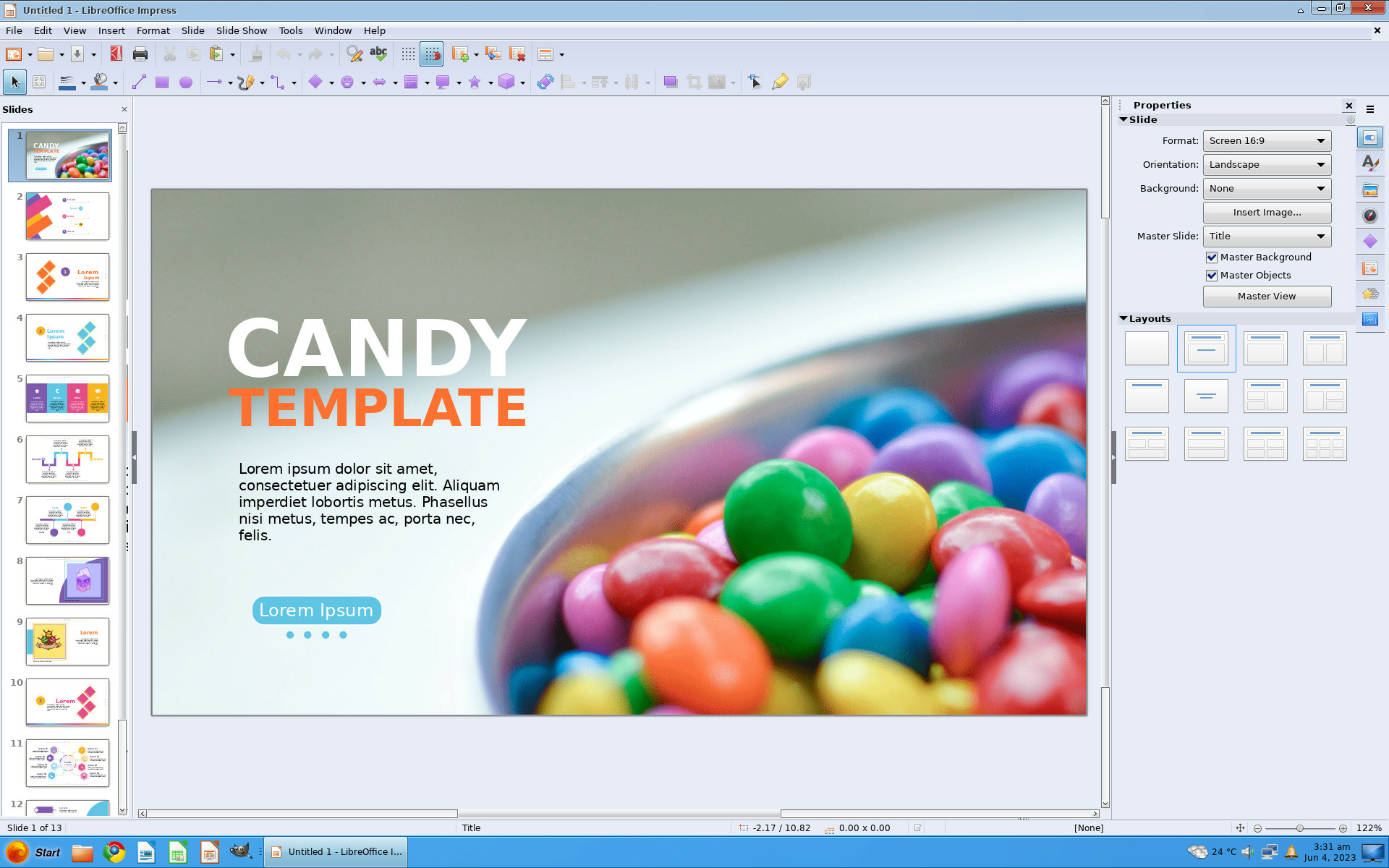This screenshot has height=868, width=1389.
Task: Click the Insert Image... button
Action: (x=1267, y=213)
